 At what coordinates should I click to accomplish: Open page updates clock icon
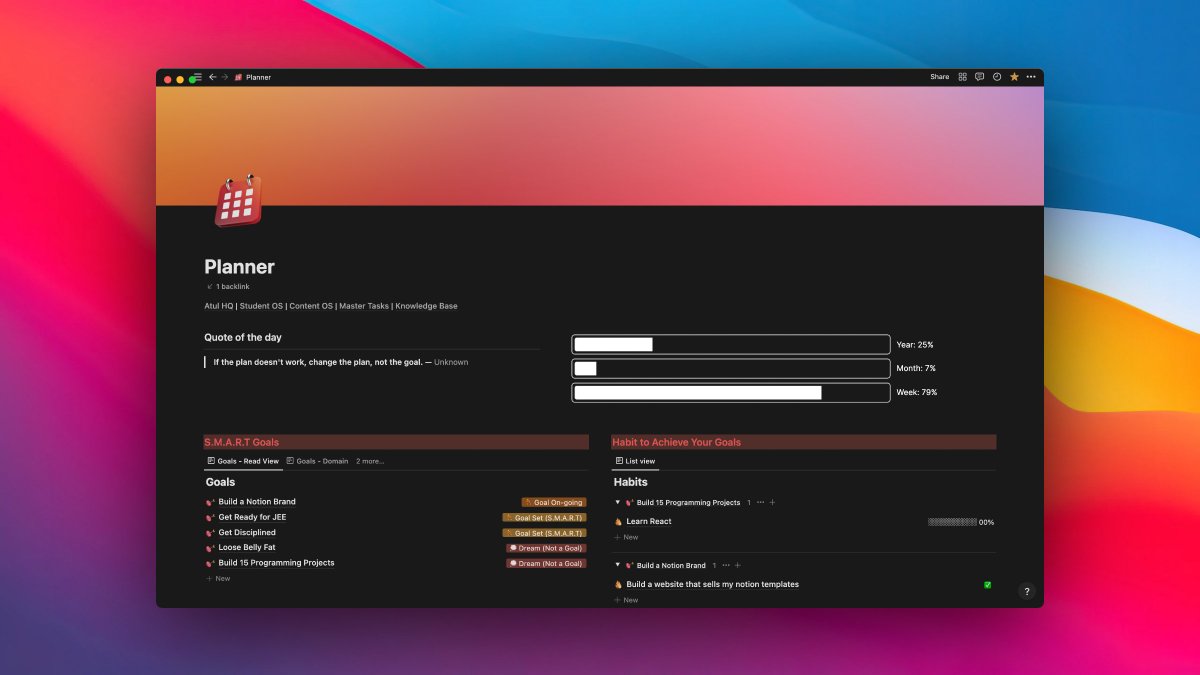(x=996, y=77)
